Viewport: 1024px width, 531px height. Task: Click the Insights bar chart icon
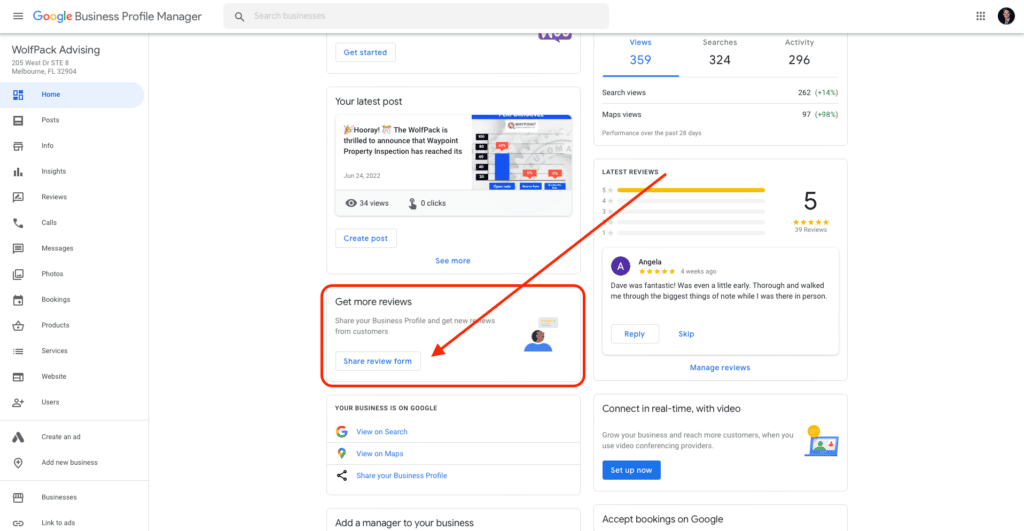pos(18,172)
